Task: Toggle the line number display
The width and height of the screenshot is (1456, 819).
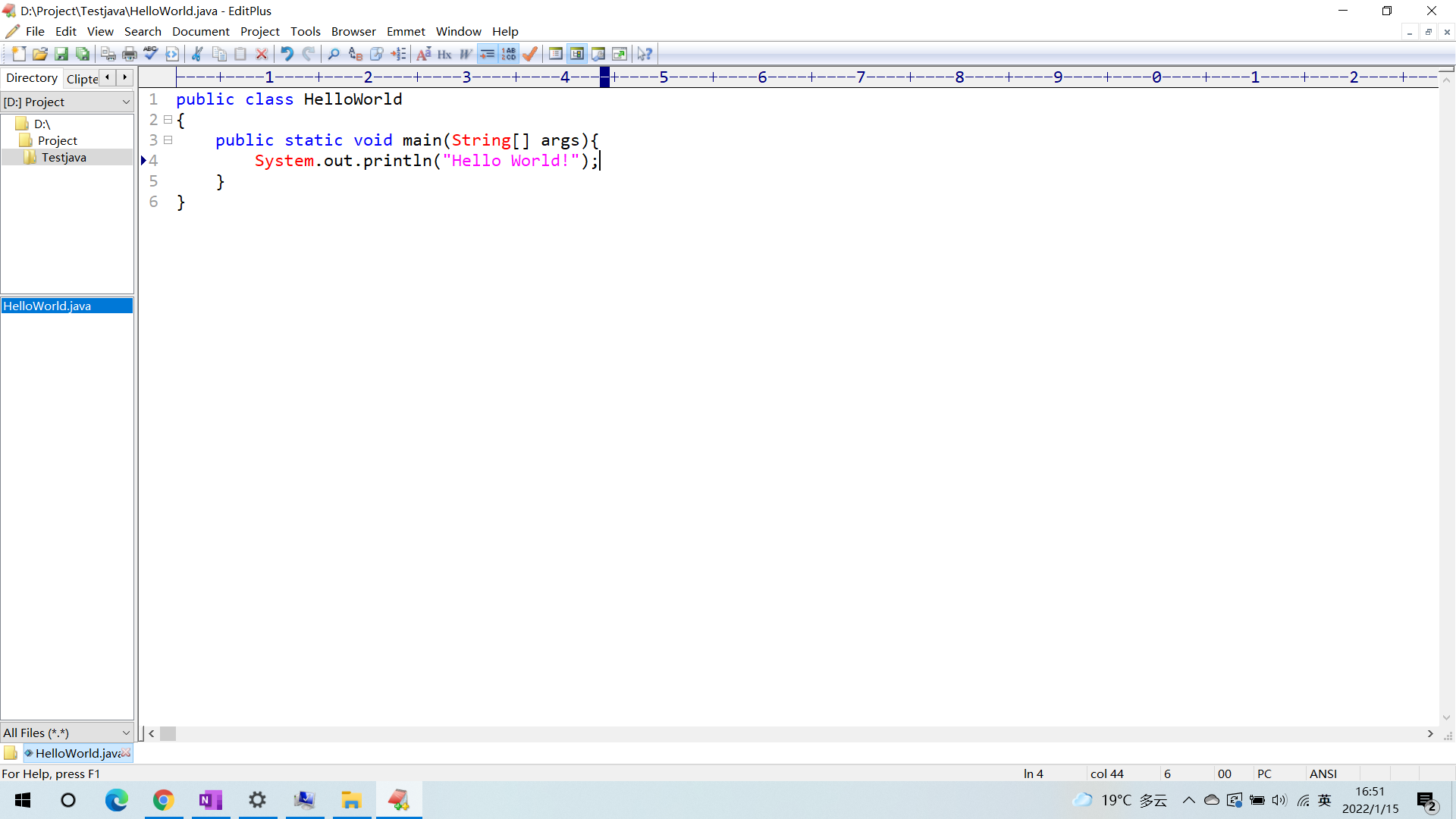Action: pyautogui.click(x=509, y=54)
